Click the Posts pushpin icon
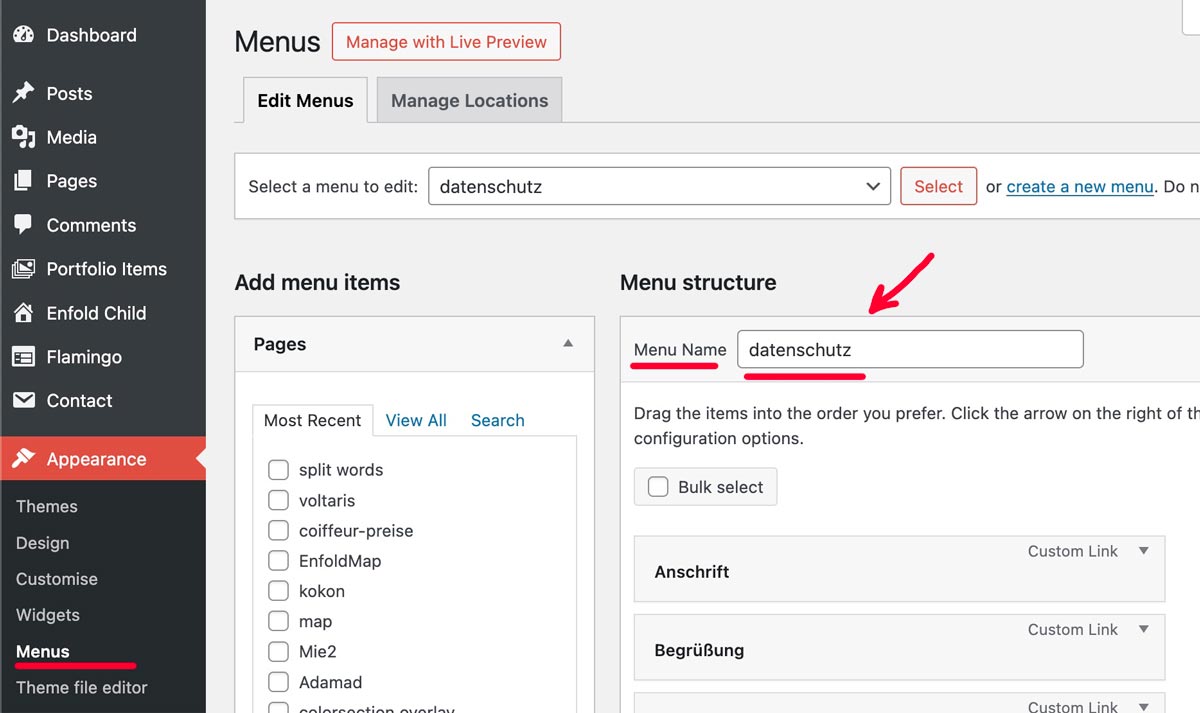Screen dimensions: 1200x713 (23, 93)
